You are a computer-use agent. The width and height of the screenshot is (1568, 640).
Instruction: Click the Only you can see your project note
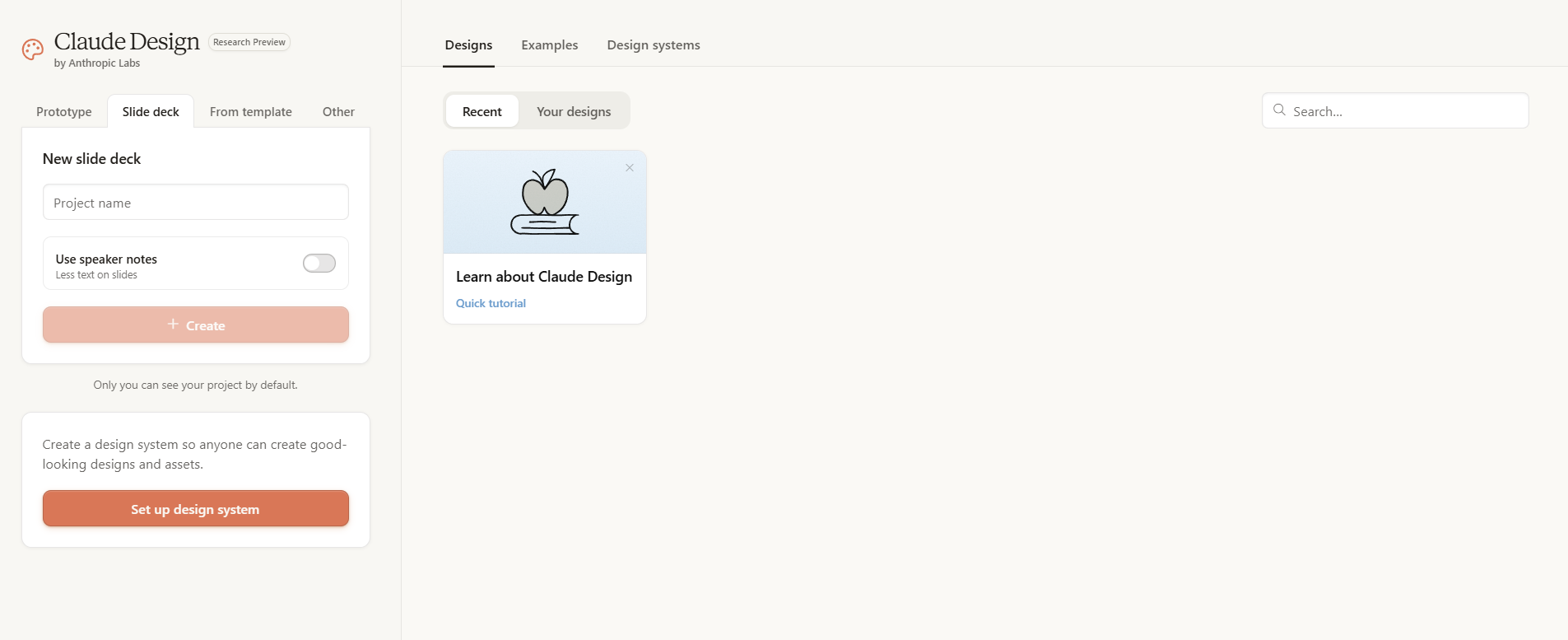coord(196,385)
